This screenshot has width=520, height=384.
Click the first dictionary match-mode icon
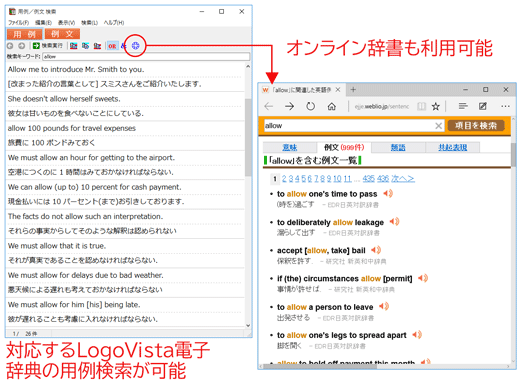(x=74, y=46)
